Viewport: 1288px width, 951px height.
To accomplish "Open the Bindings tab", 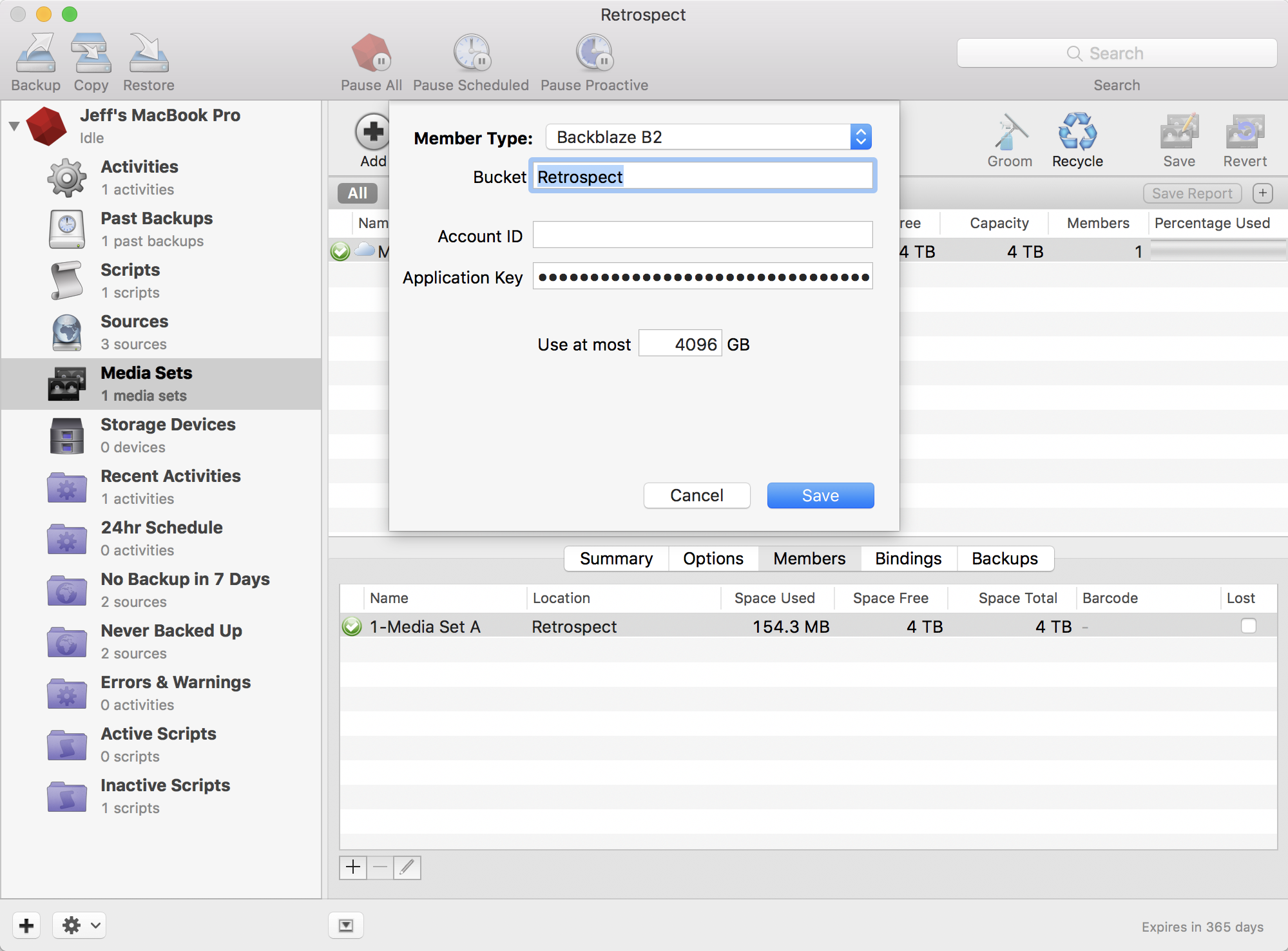I will 908,558.
